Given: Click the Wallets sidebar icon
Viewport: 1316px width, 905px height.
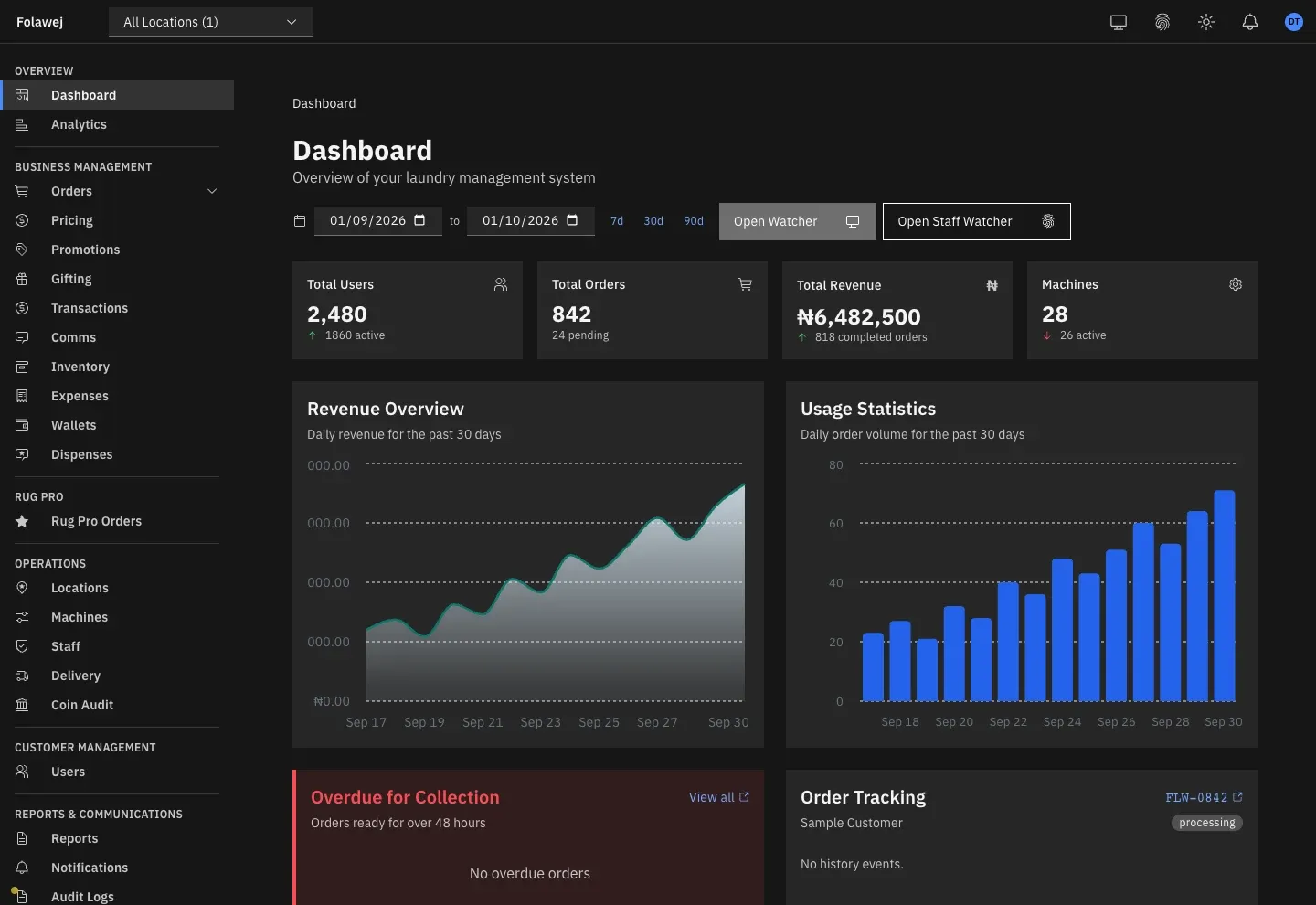Looking at the screenshot, I should 22,425.
